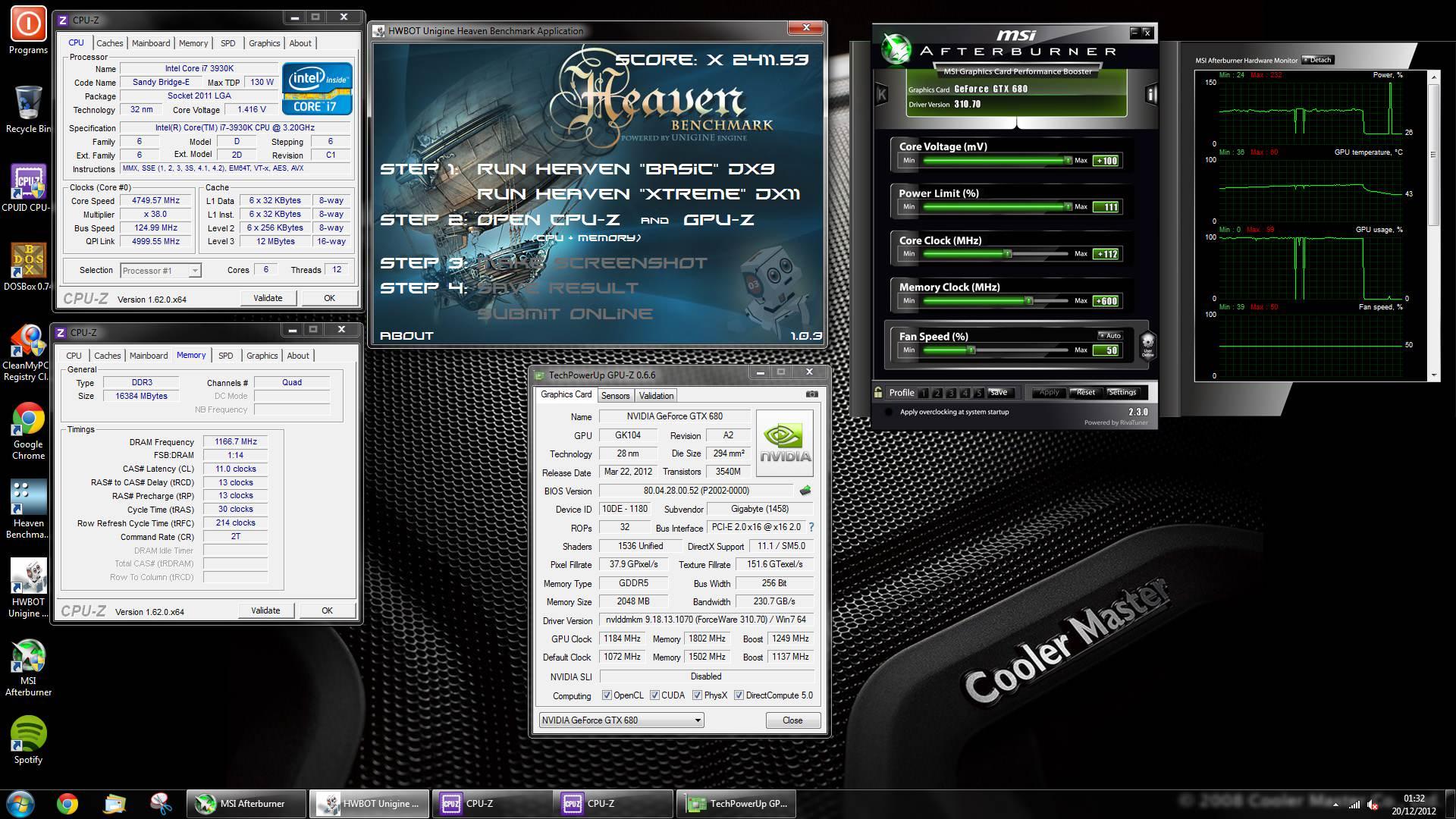This screenshot has height=819, width=1456.
Task: Click the Core Clock slider handle
Action: tap(1008, 254)
